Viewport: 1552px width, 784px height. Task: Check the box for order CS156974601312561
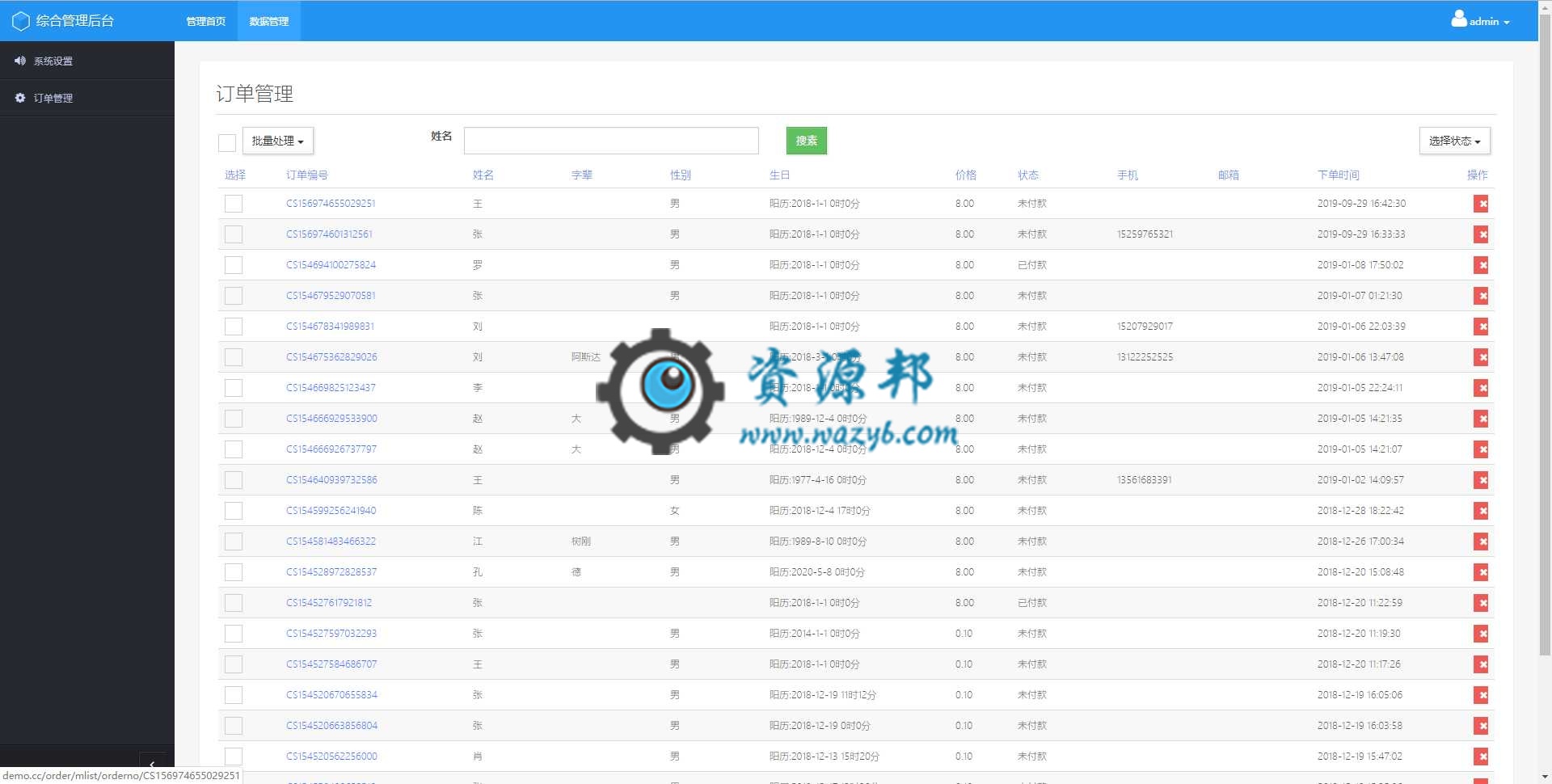coord(234,234)
